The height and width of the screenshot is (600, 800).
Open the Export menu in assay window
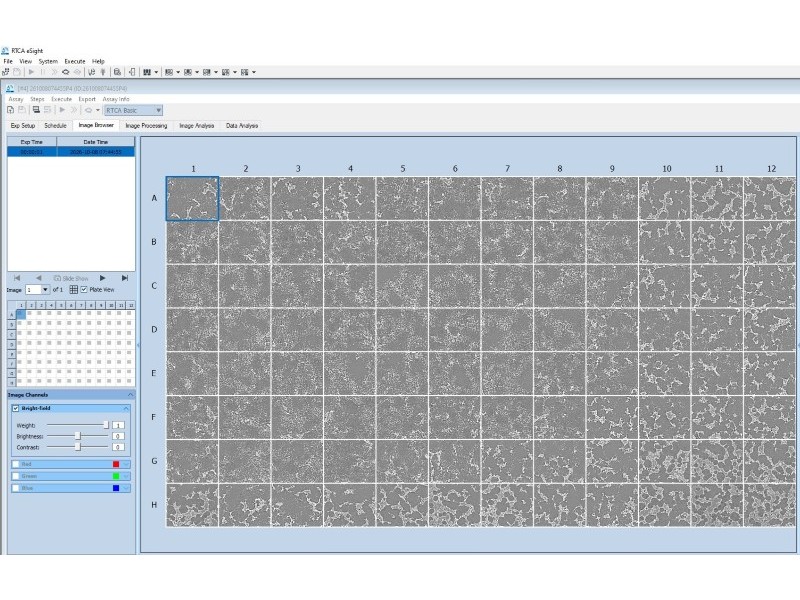tap(87, 99)
